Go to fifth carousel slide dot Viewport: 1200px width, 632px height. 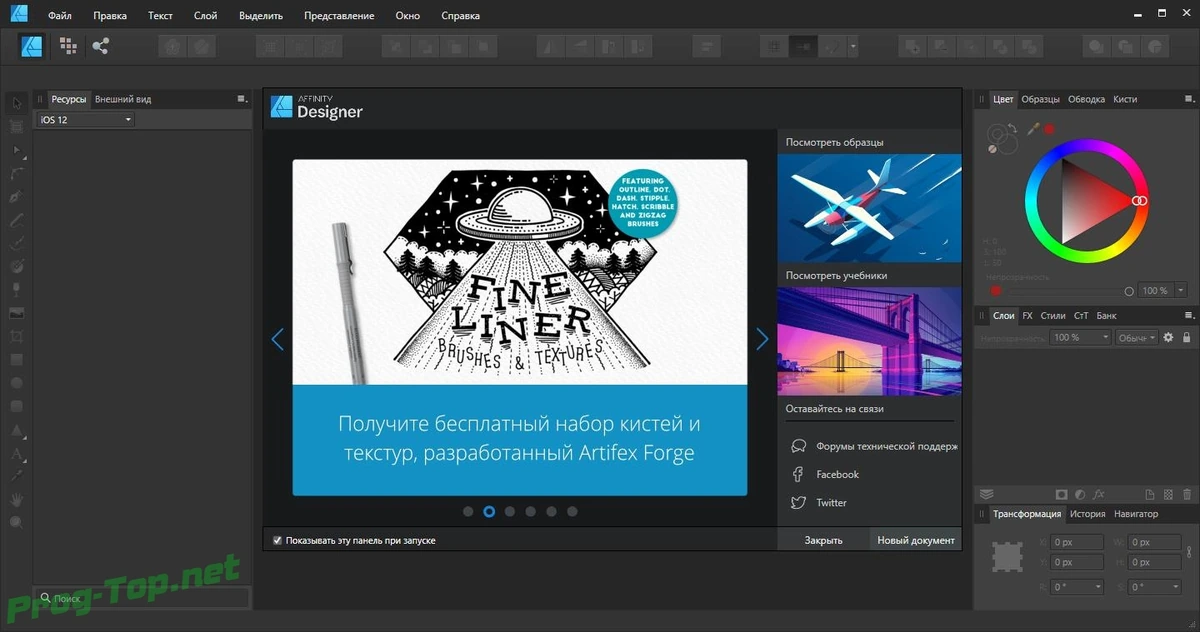pyautogui.click(x=551, y=511)
